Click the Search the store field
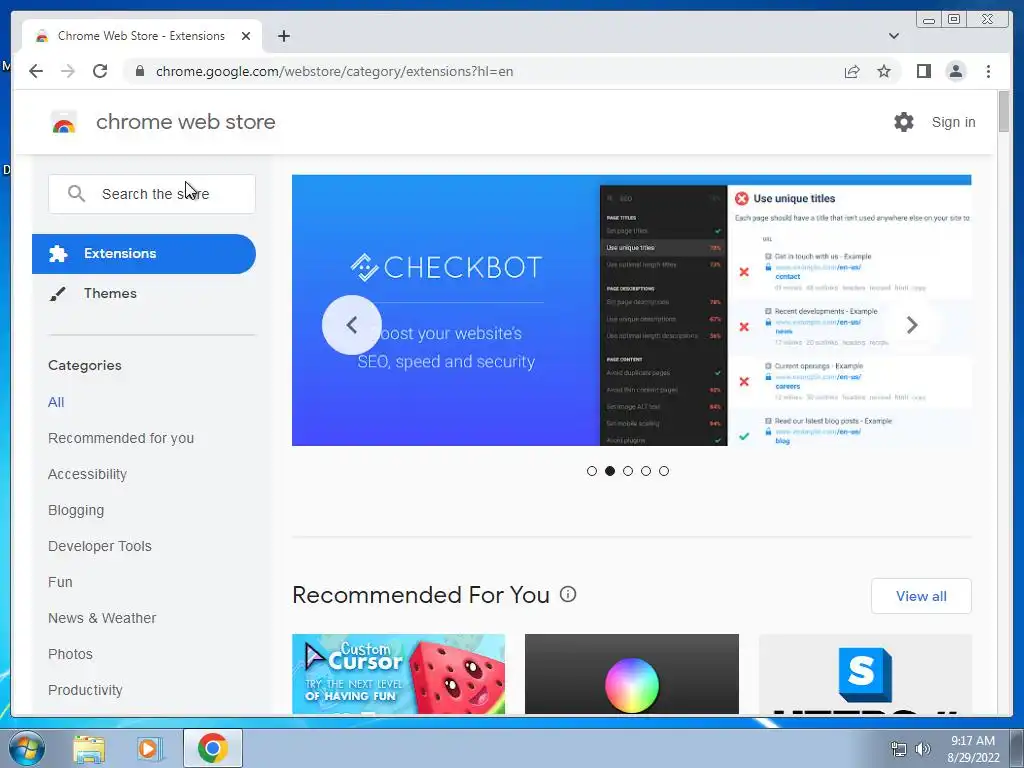This screenshot has height=768, width=1024. (x=152, y=194)
